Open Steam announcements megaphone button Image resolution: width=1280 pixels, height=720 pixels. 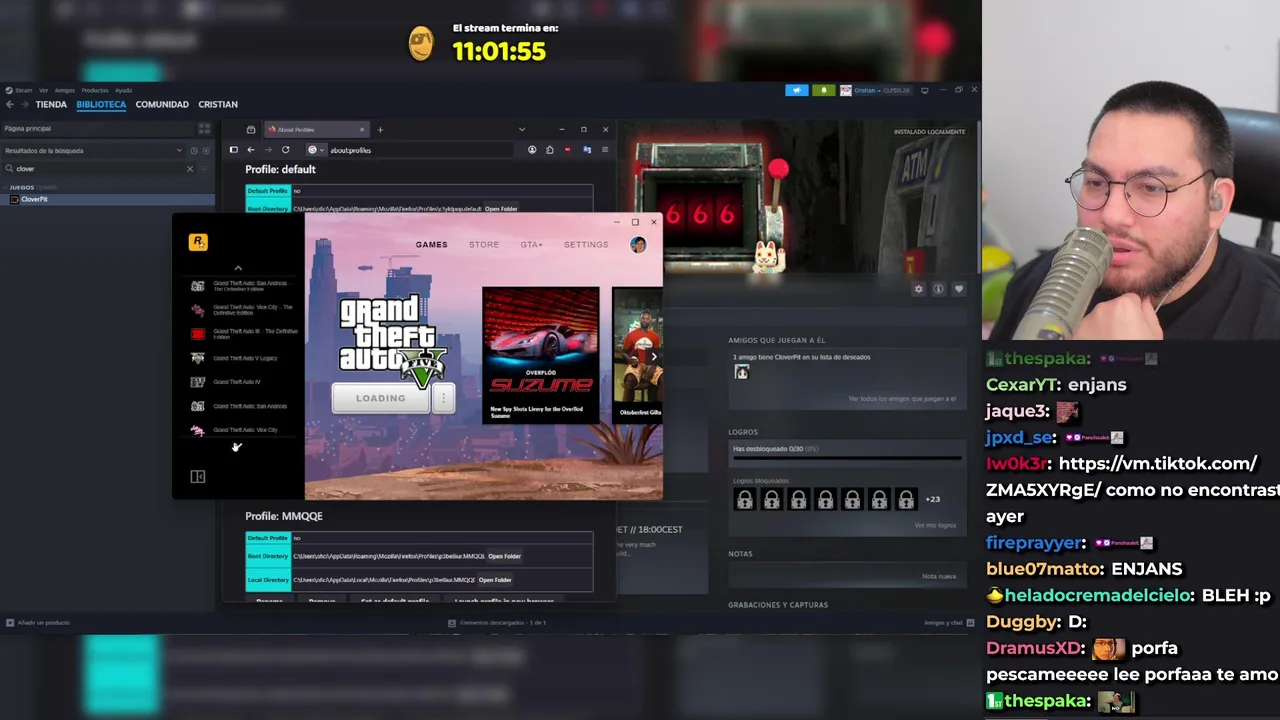coord(796,90)
